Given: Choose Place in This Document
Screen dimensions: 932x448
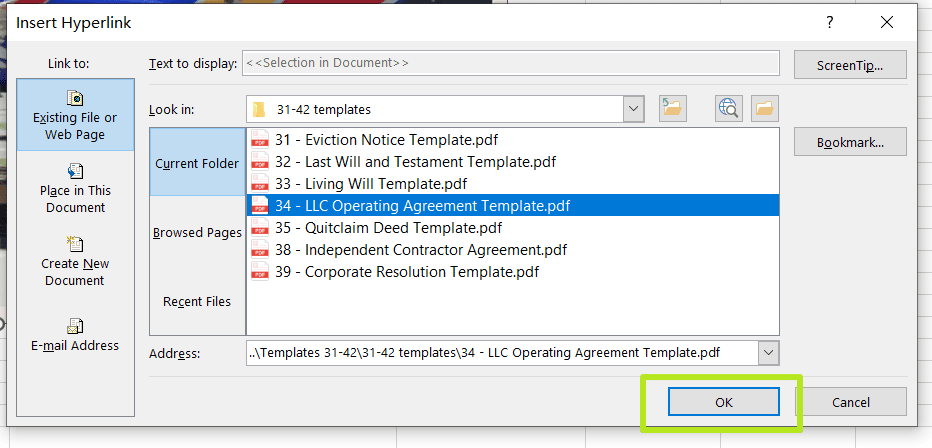Looking at the screenshot, I should coord(75,189).
